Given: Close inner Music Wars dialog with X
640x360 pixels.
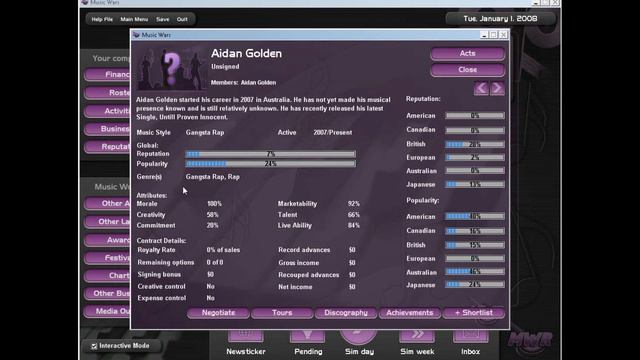Looking at the screenshot, I should (x=503, y=35).
